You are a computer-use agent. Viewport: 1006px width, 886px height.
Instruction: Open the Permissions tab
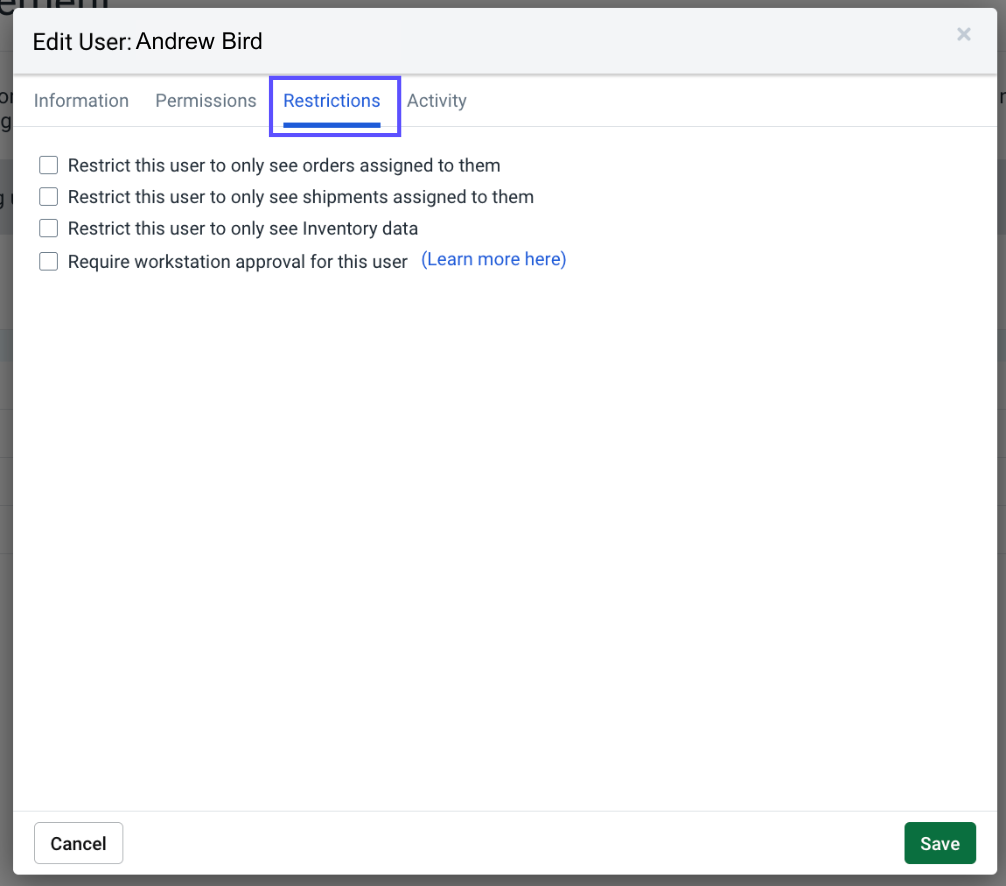point(205,100)
